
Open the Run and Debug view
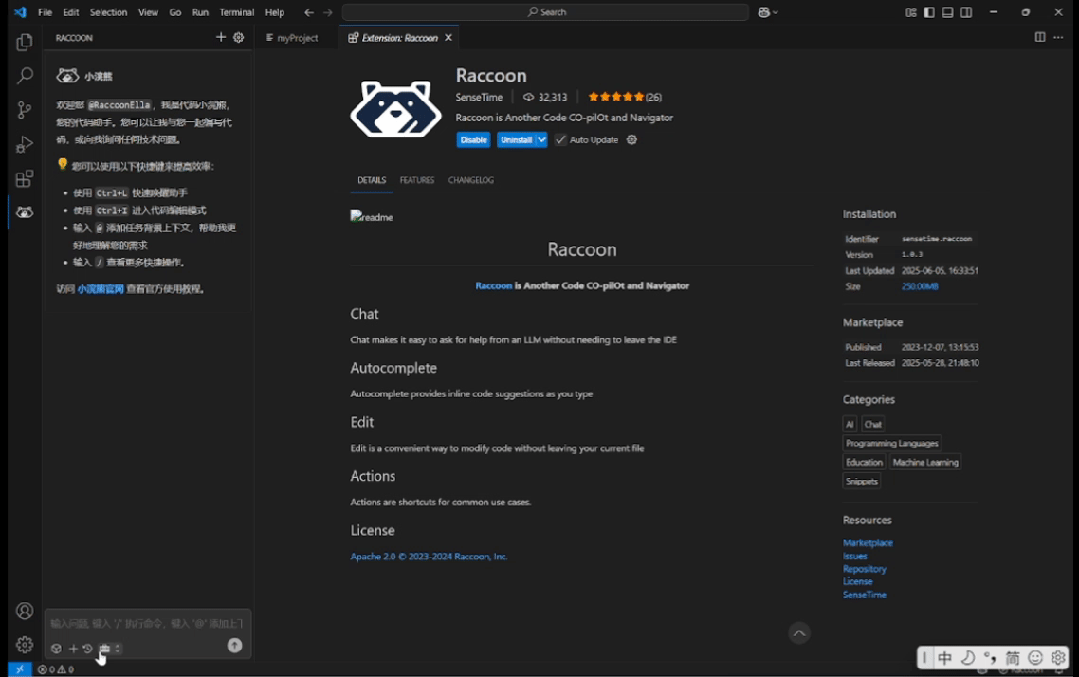[24, 144]
